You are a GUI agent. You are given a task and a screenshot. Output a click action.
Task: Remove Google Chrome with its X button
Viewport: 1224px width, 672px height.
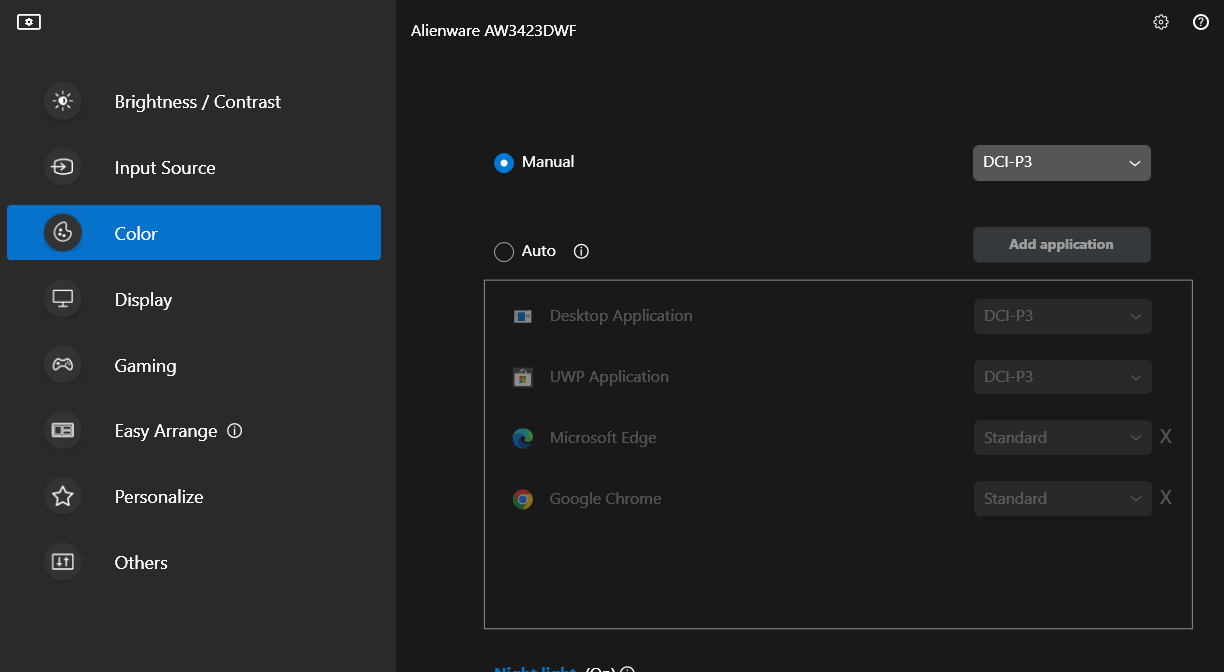pos(1165,498)
